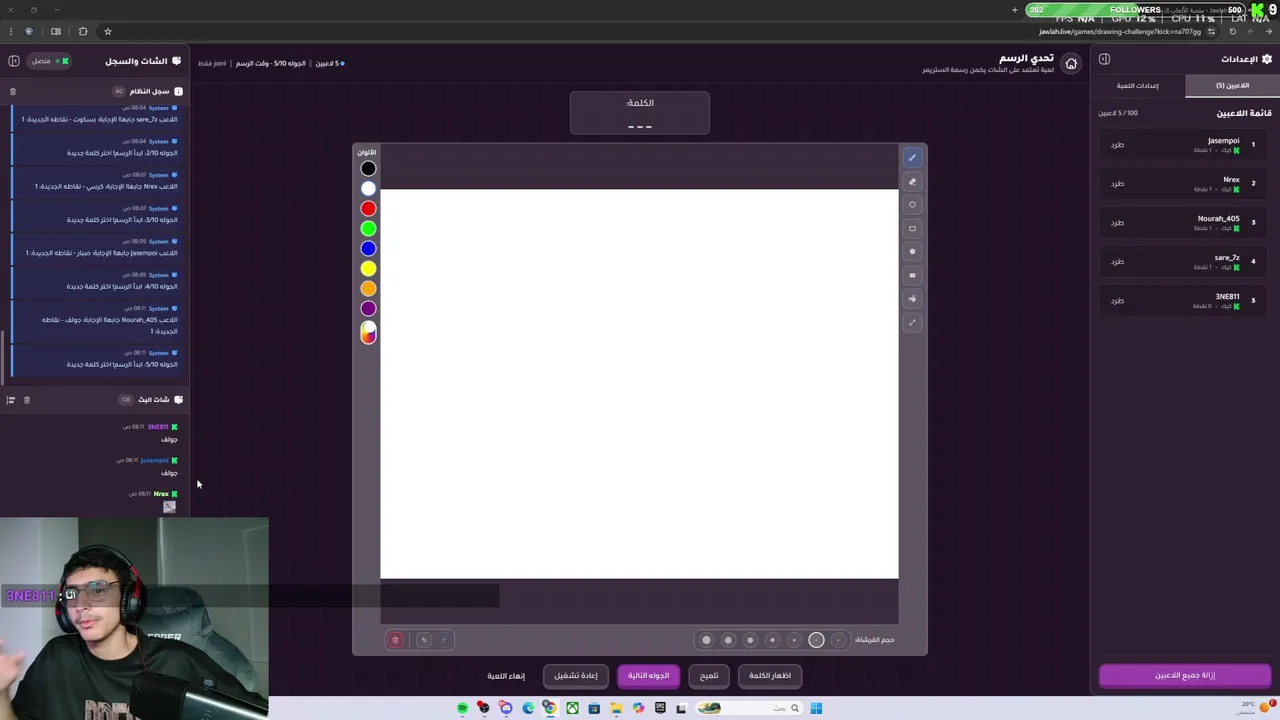The width and height of the screenshot is (1280, 720).
Task: Reload the page with browser refresh icon
Action: tap(1232, 31)
